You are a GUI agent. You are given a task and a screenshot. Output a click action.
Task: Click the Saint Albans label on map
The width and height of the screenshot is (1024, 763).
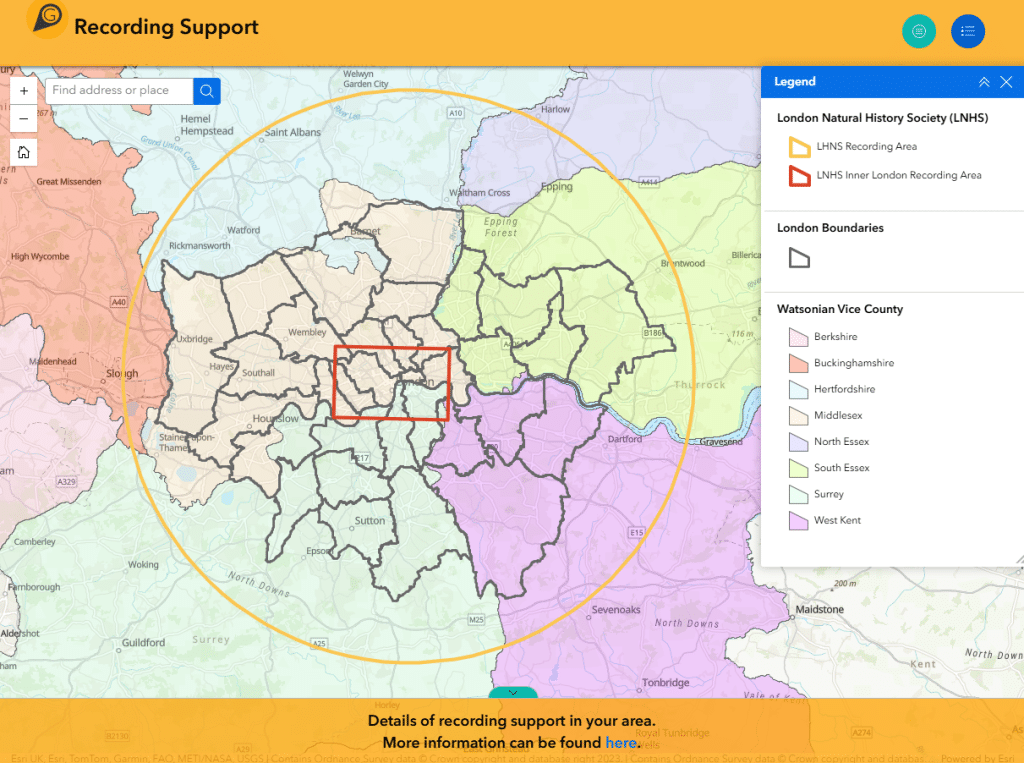tap(293, 132)
